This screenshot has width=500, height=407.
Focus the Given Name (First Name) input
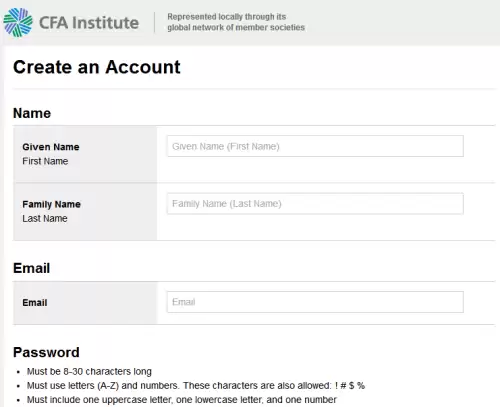tap(315, 146)
